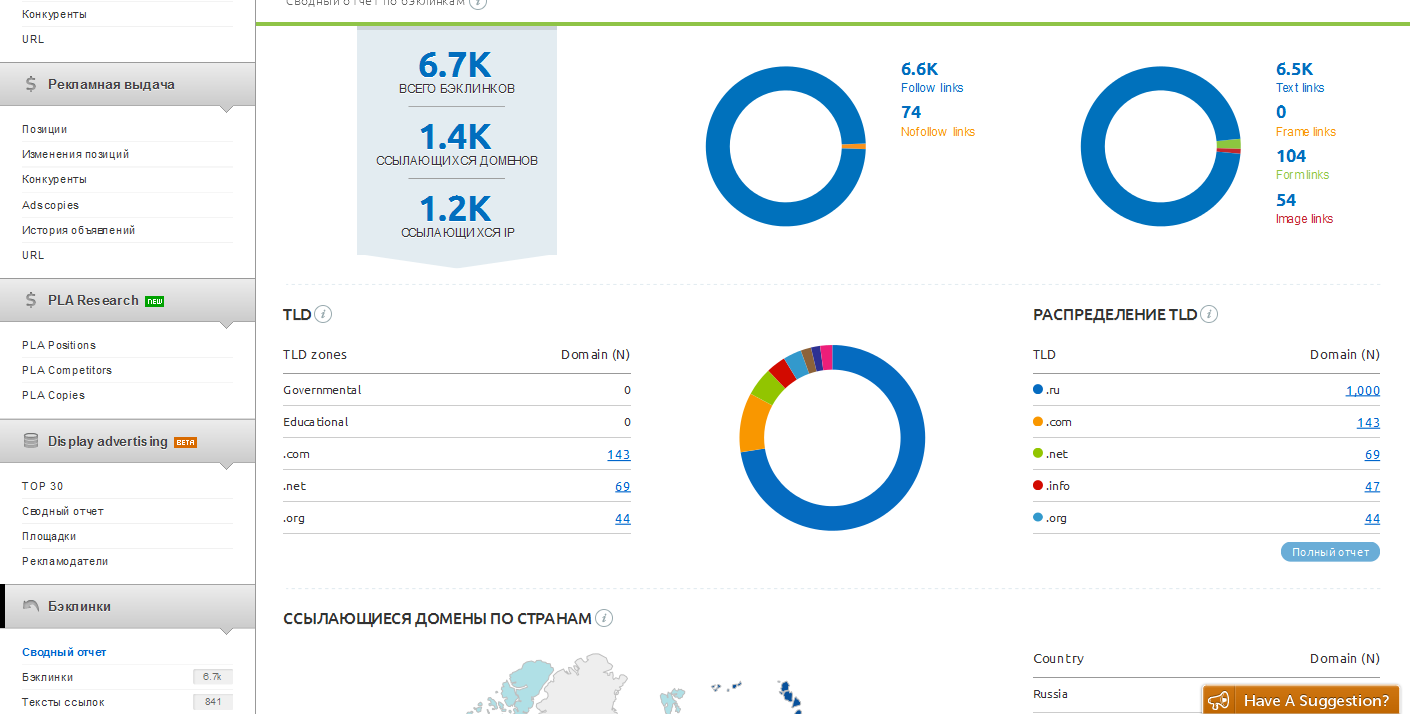Open the 1,000 .ru domains link
This screenshot has width=1410, height=714.
coord(1362,391)
